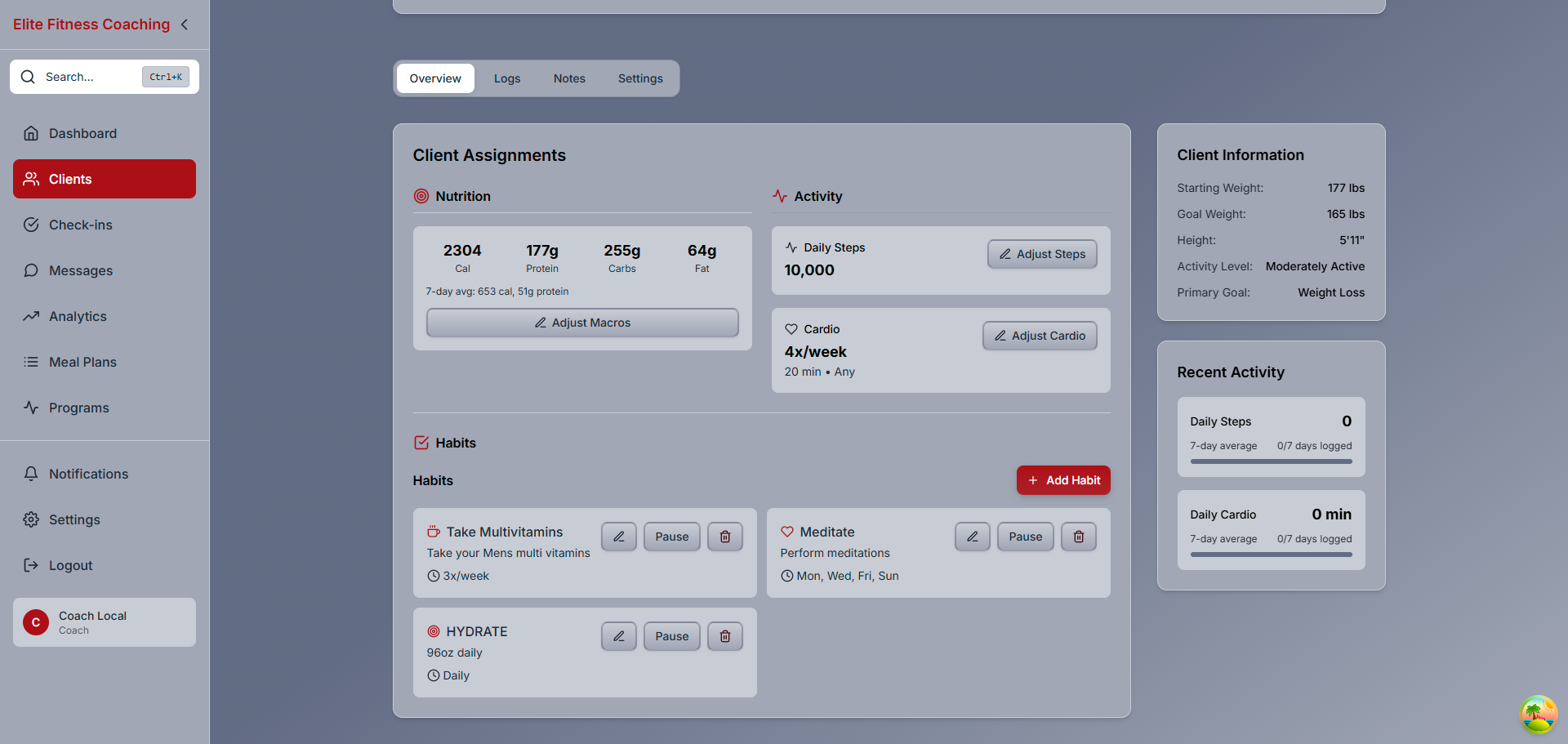Open the tropical island floating widget icon
1568x744 pixels.
coord(1538,714)
